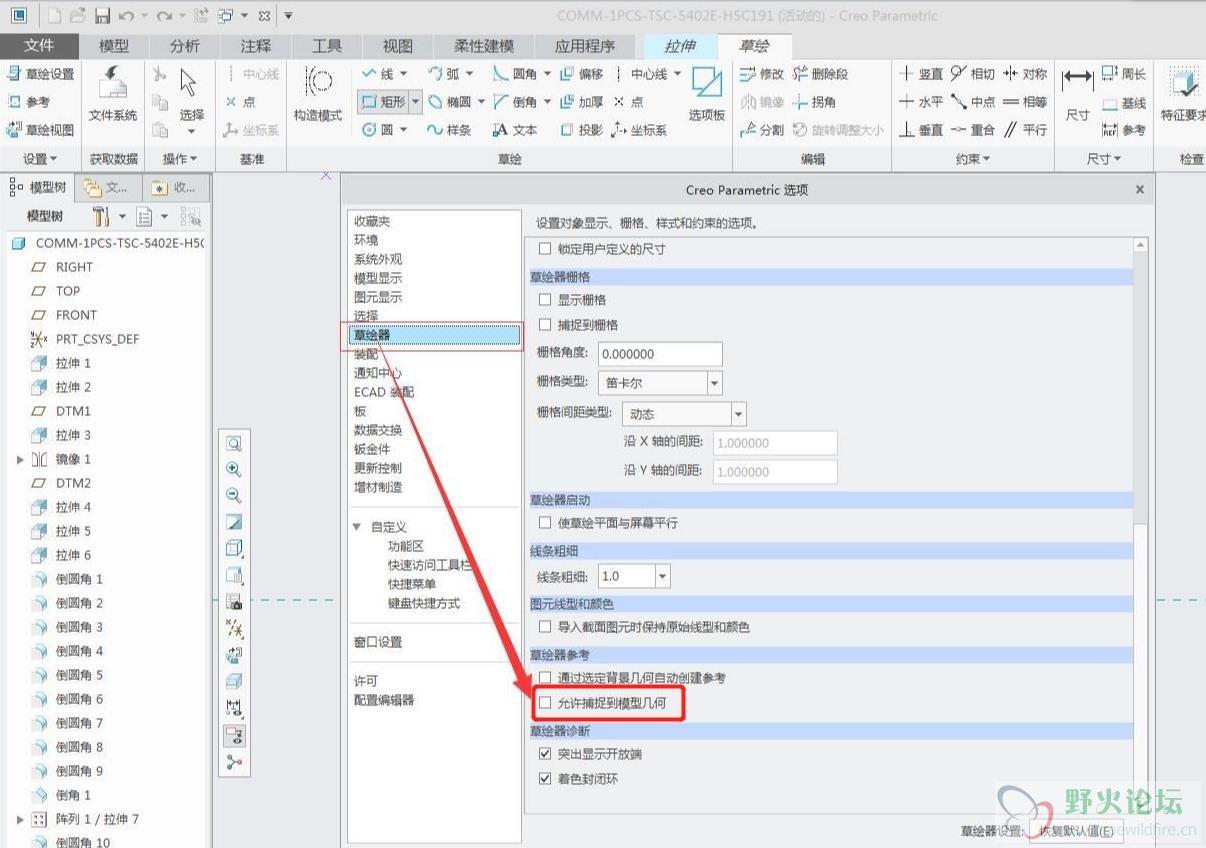Toggle Construction Mode (构造模式)
Viewport: 1206px width, 848px height.
coord(318,93)
